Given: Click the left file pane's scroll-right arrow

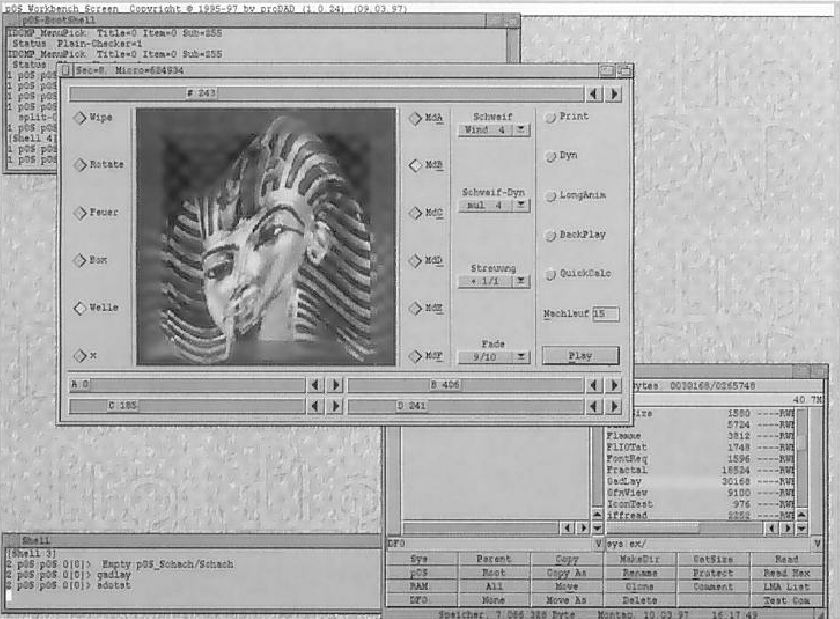Looking at the screenshot, I should [x=582, y=528].
